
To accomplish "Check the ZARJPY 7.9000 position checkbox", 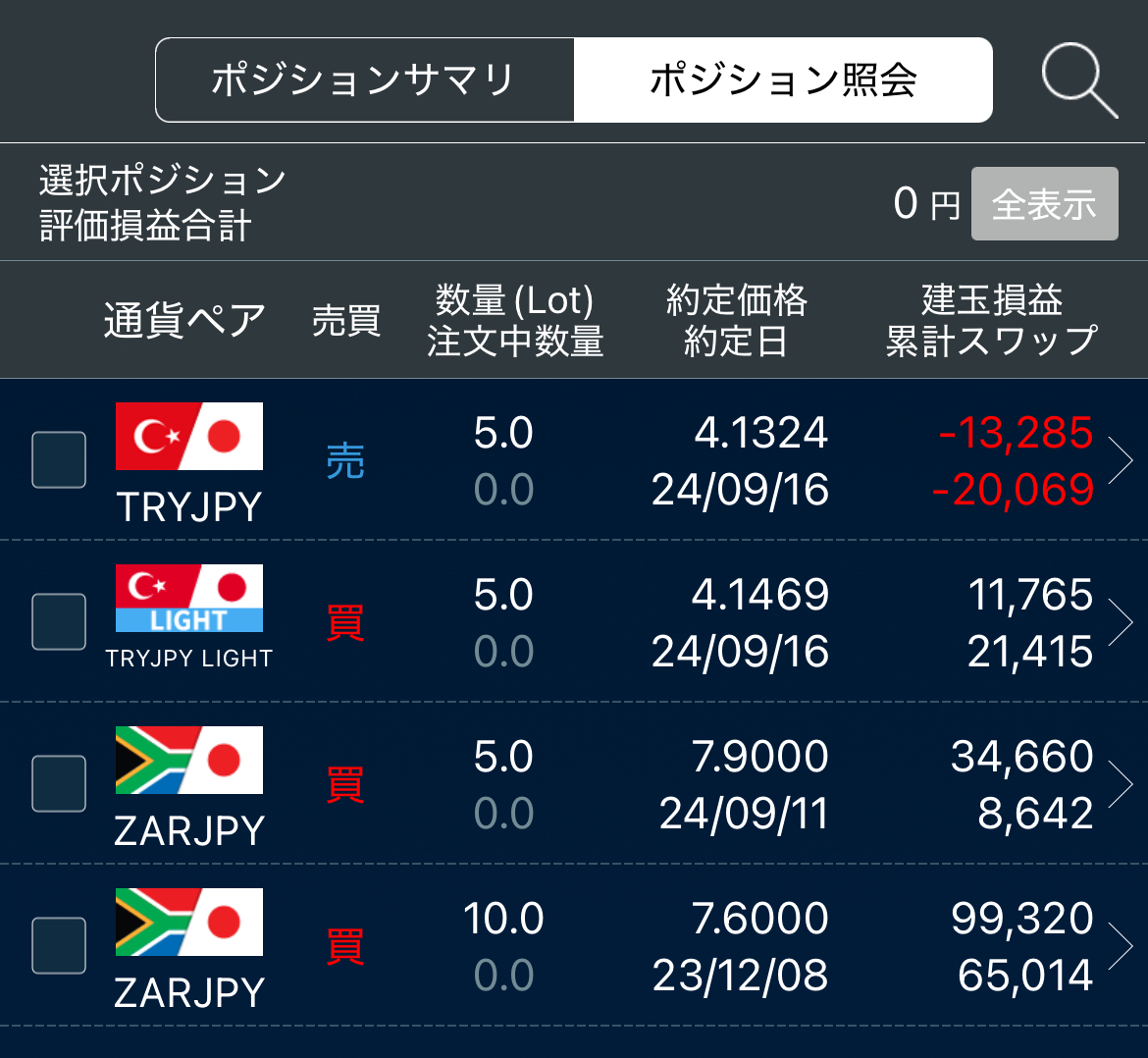I will pyautogui.click(x=59, y=783).
